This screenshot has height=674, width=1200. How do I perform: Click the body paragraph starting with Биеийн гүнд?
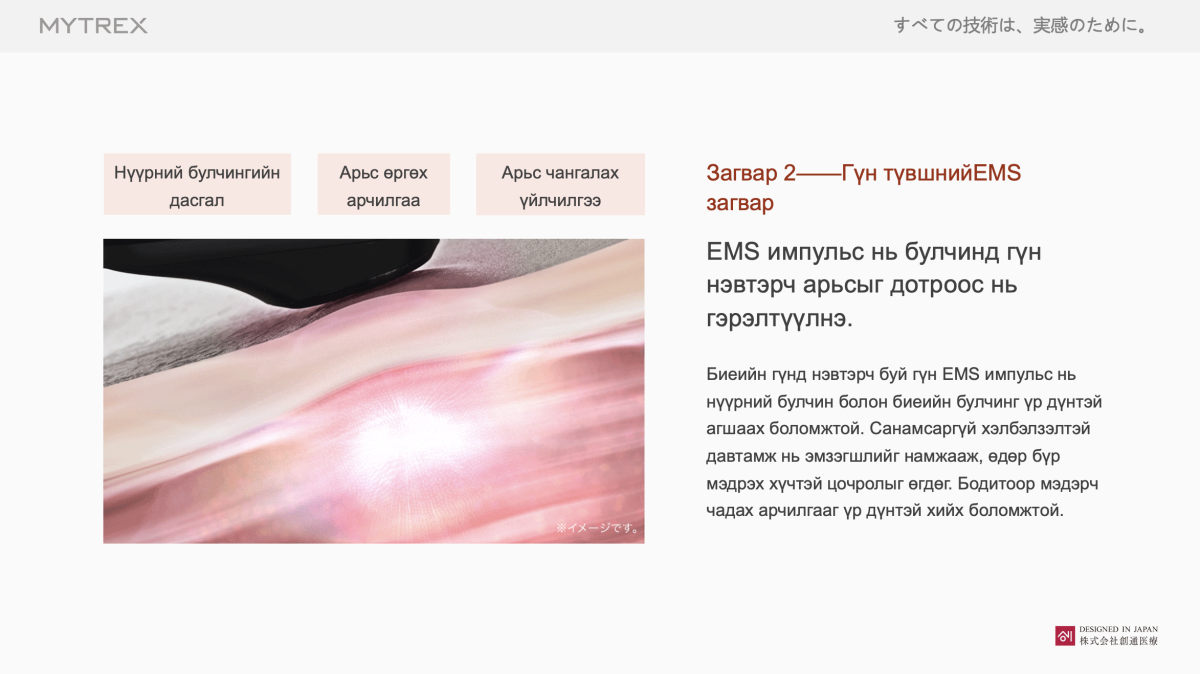tap(903, 442)
